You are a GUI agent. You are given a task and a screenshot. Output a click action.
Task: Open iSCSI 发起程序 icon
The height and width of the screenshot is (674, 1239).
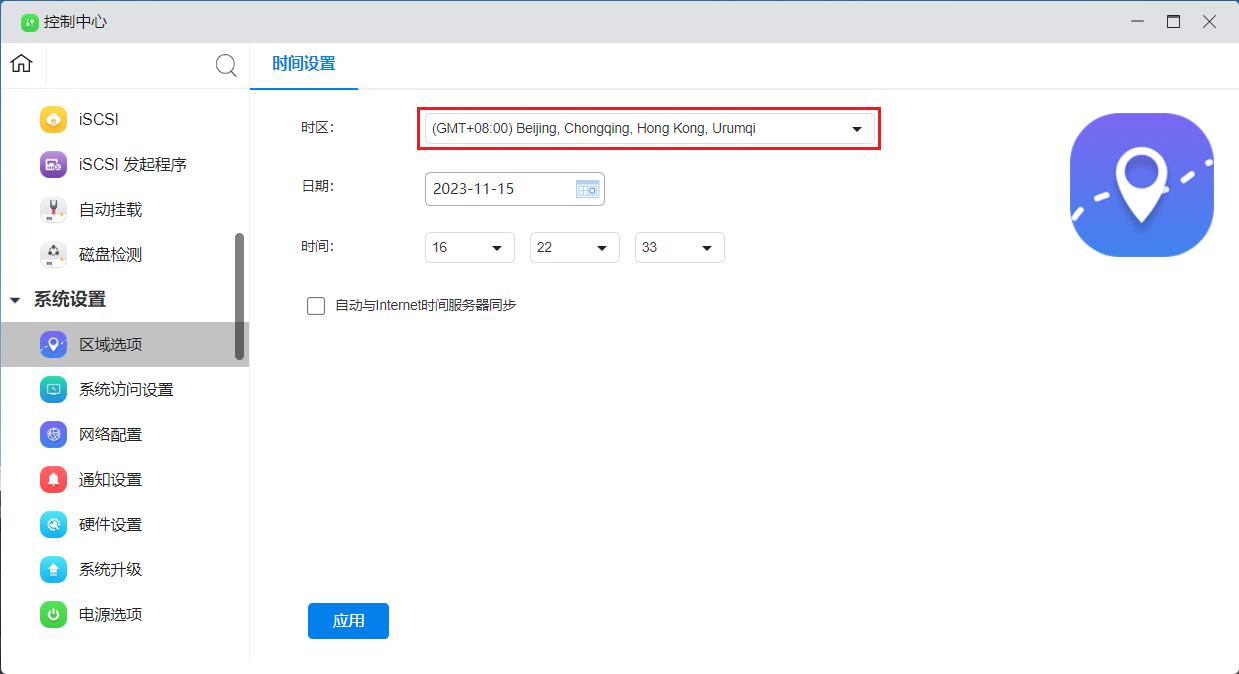[x=53, y=164]
